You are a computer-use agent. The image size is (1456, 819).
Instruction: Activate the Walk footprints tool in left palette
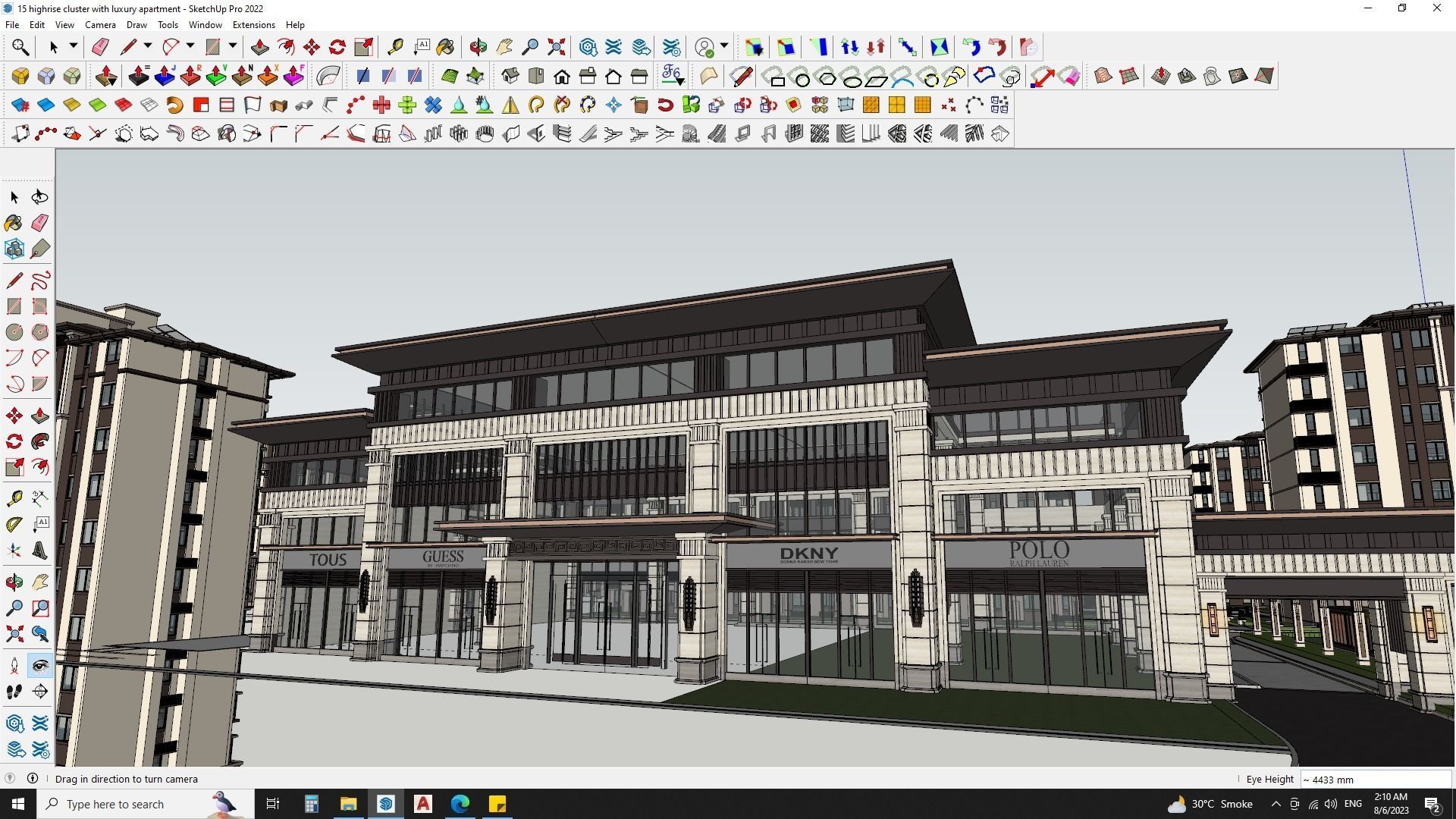(x=14, y=692)
